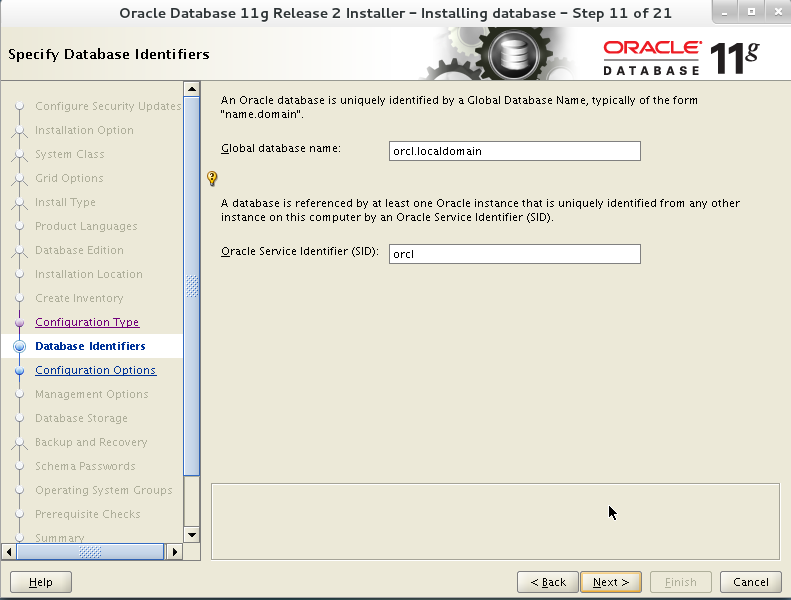Click the Database Edition step text
791x600 pixels.
(79, 250)
